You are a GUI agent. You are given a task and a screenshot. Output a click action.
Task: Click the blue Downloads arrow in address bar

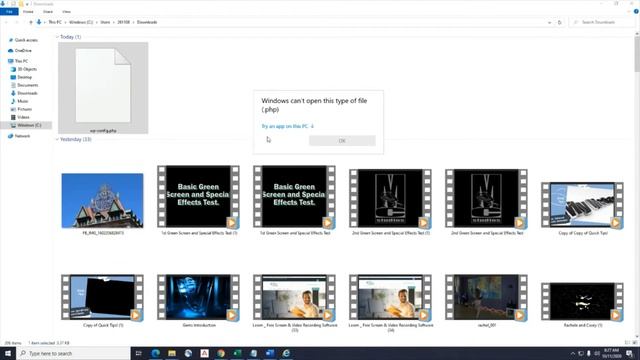pyautogui.click(x=39, y=22)
